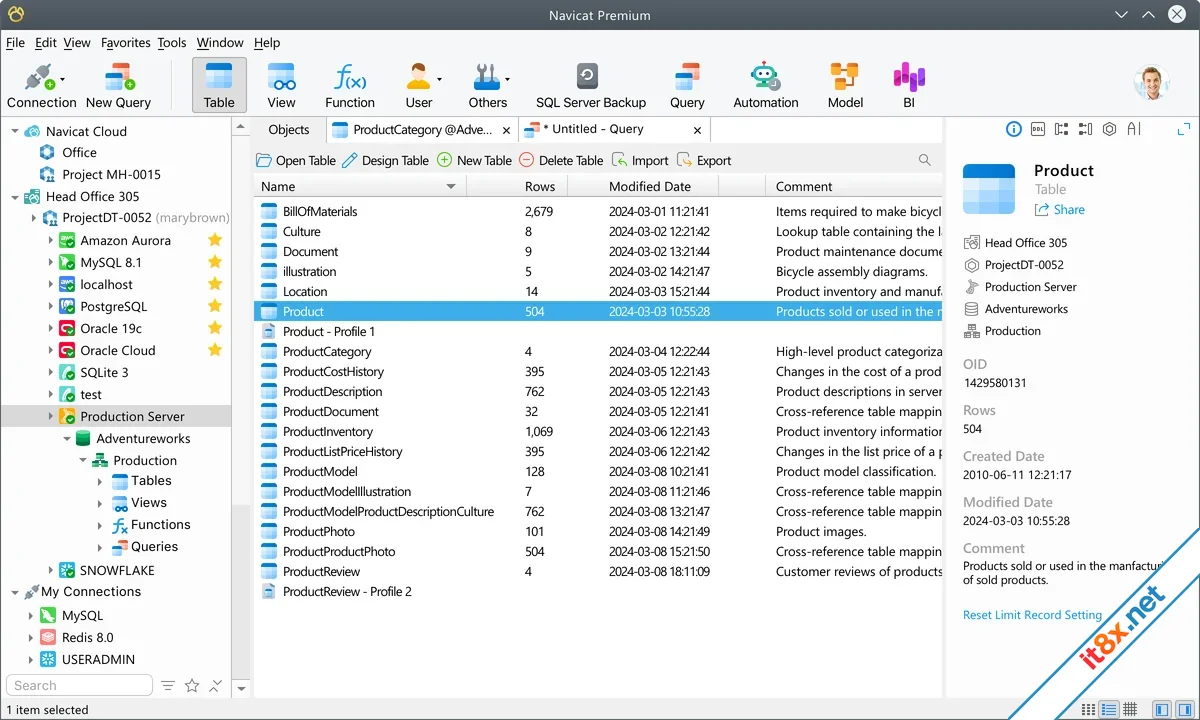This screenshot has height=720, width=1200.
Task: Open the Query toolbar button
Action: pos(687,85)
